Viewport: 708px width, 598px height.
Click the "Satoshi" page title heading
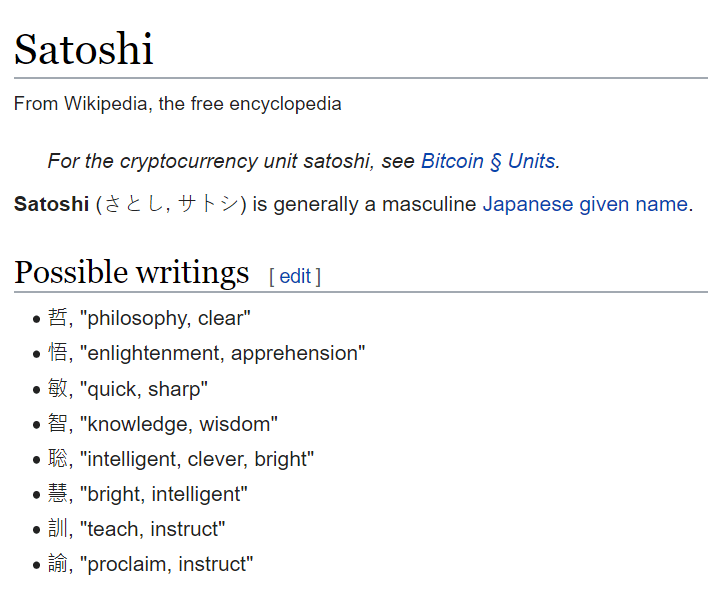(84, 48)
